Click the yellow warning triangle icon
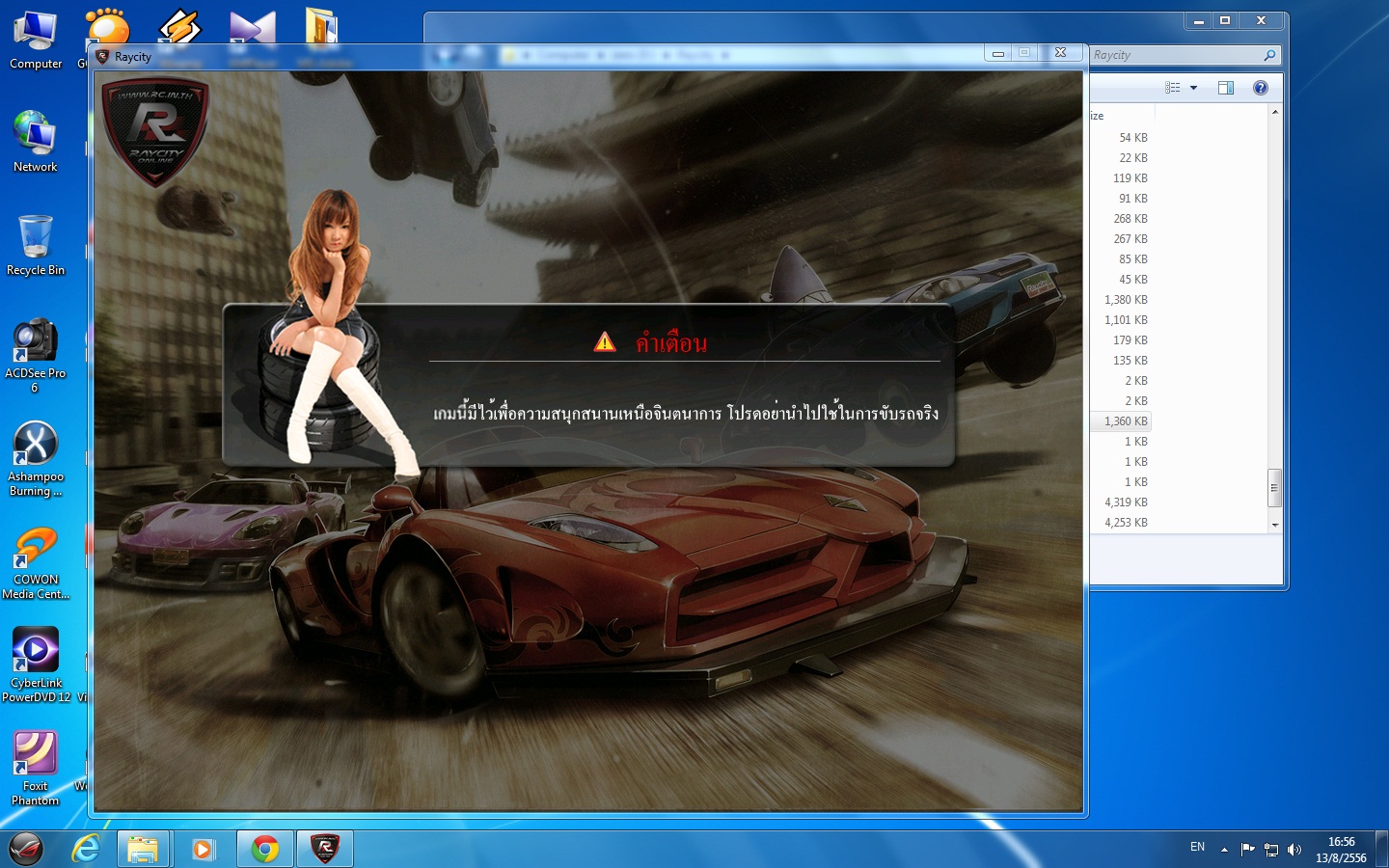 click(605, 341)
